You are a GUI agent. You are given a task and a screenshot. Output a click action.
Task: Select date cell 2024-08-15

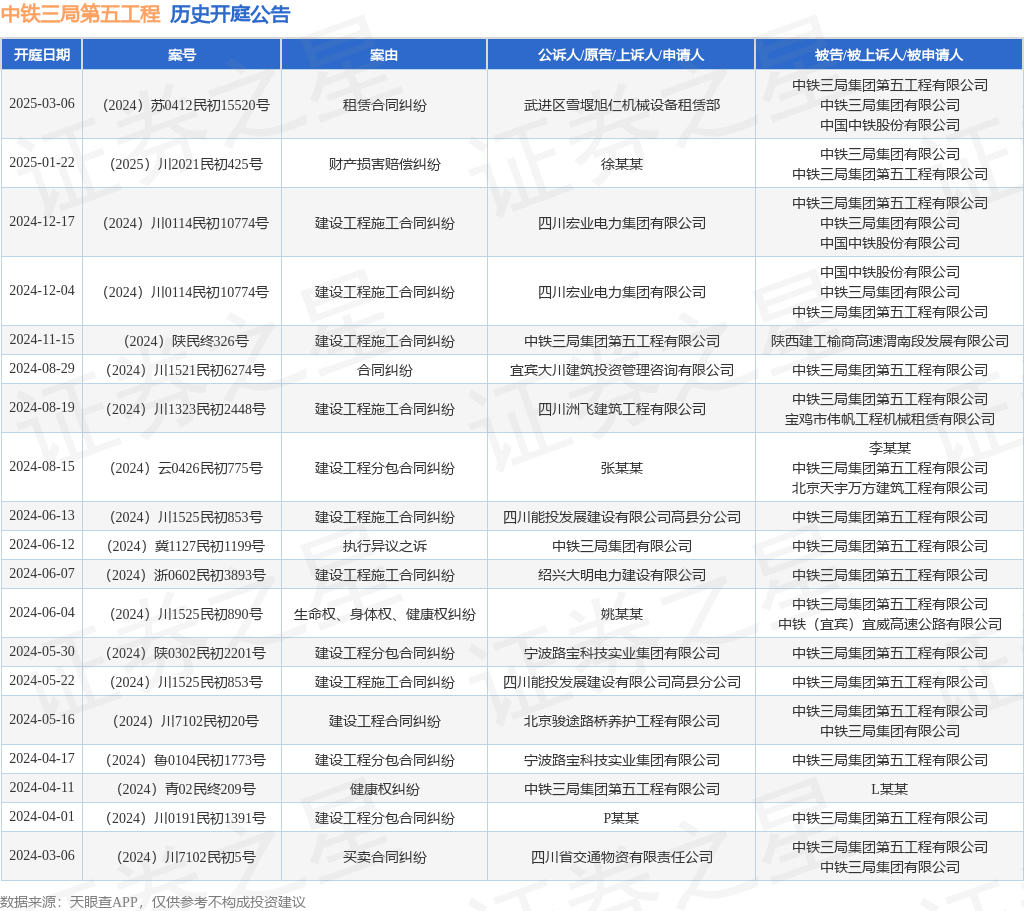[x=42, y=466]
